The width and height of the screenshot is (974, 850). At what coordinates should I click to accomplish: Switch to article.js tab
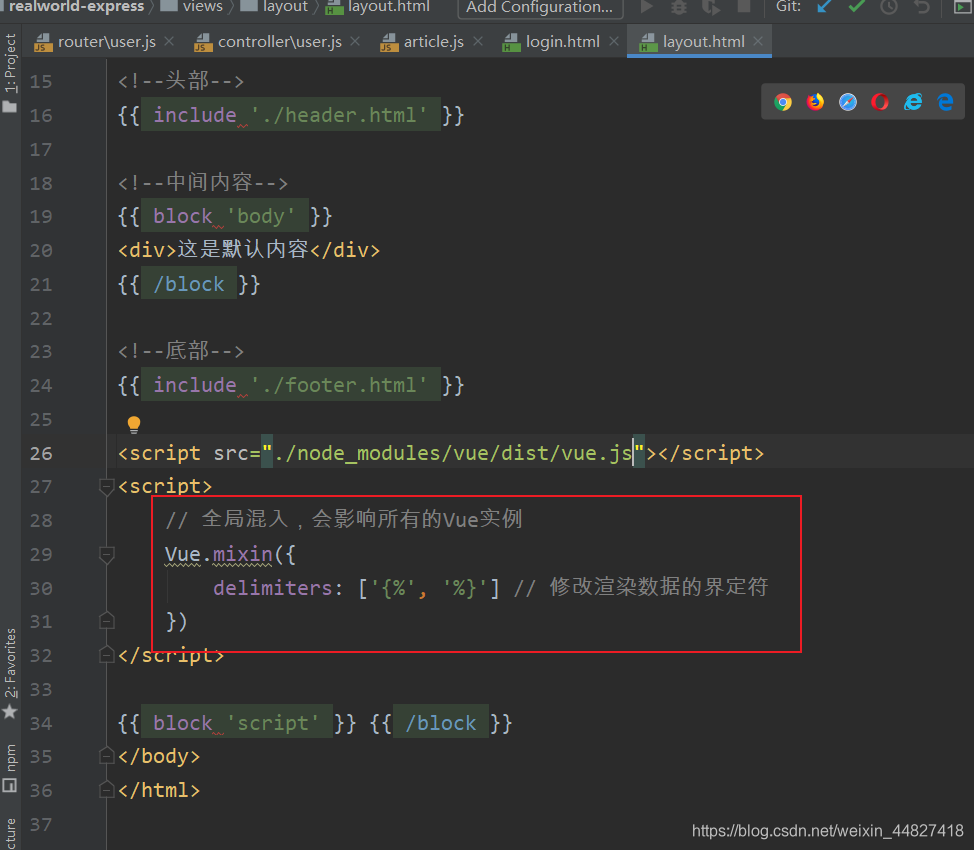pyautogui.click(x=434, y=42)
